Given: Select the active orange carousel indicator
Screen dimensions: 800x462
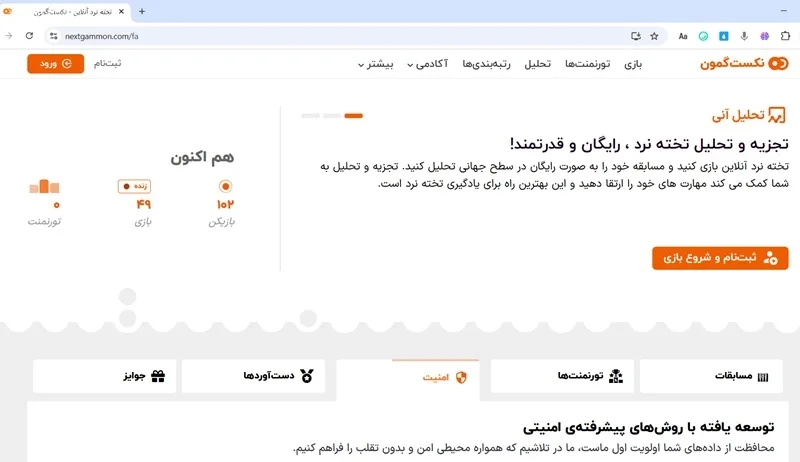Looking at the screenshot, I should [x=354, y=116].
